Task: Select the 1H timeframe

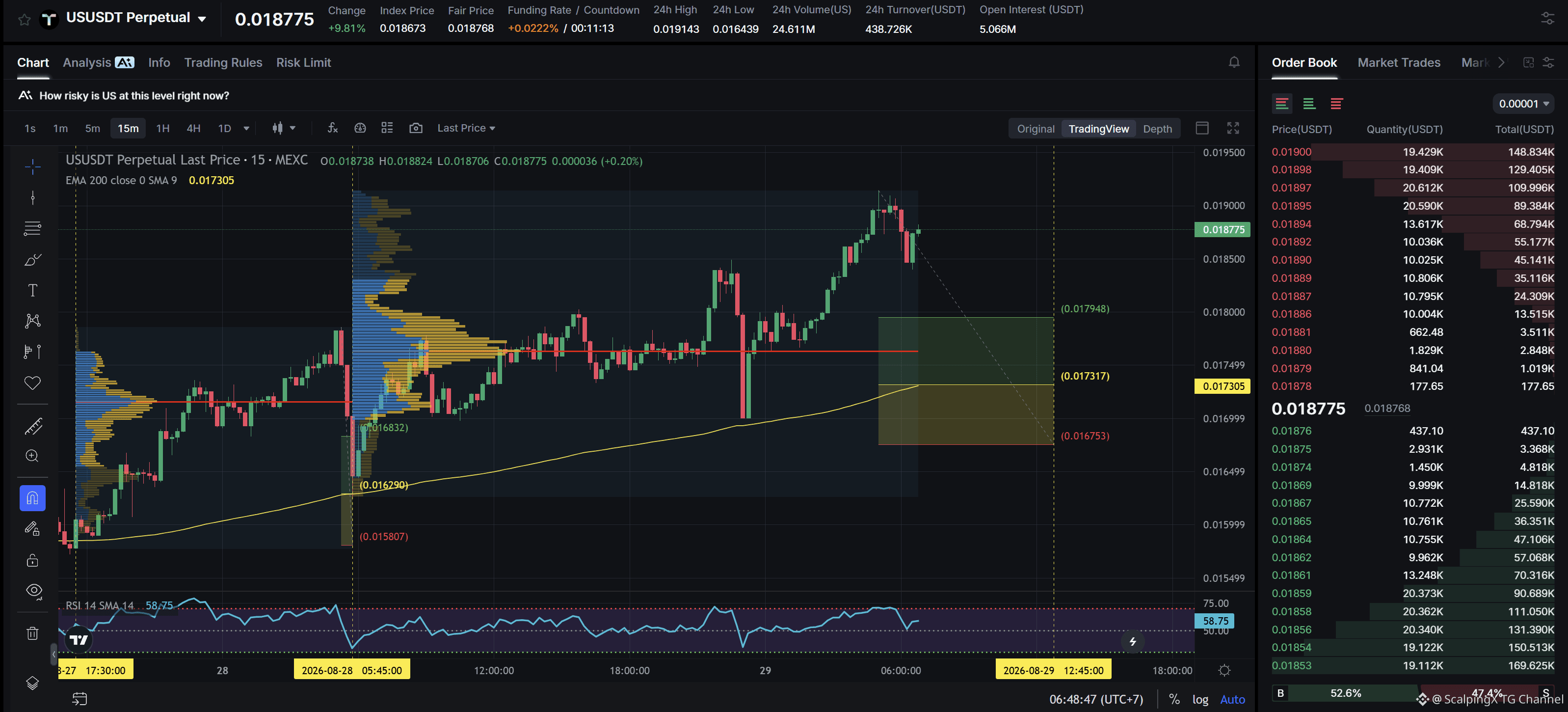Action: pyautogui.click(x=162, y=128)
